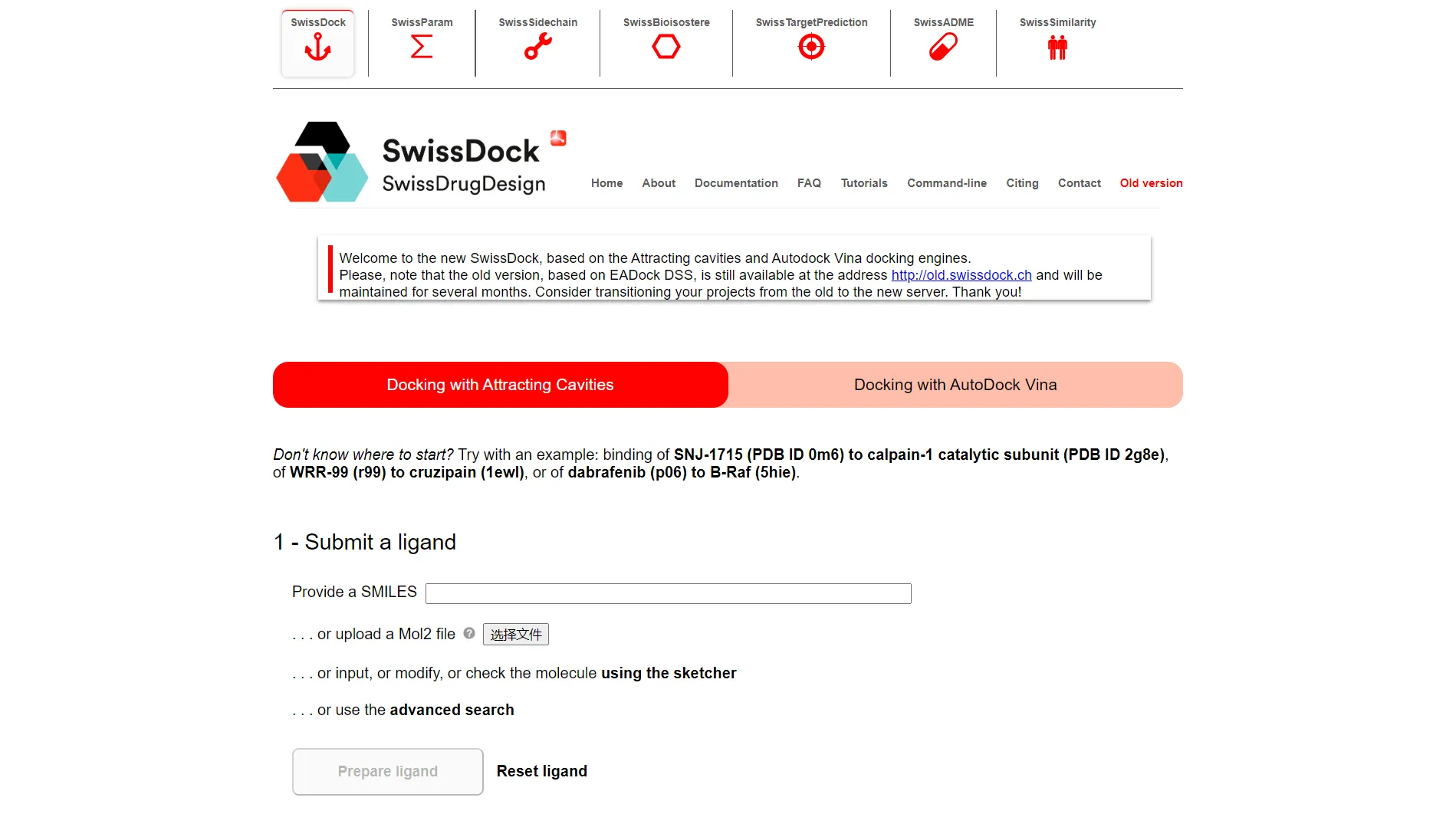Viewport: 1456px width, 827px height.
Task: Open SwissADME pill icon
Action: [942, 47]
